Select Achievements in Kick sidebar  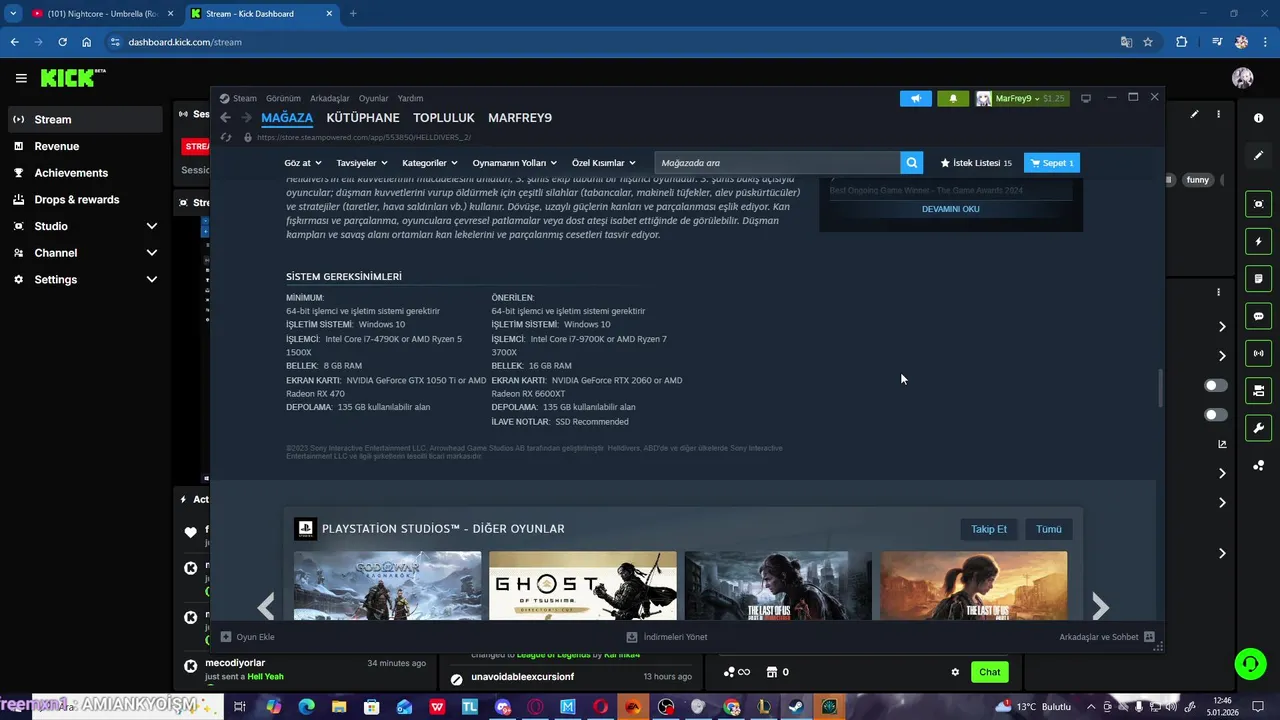tap(84, 173)
